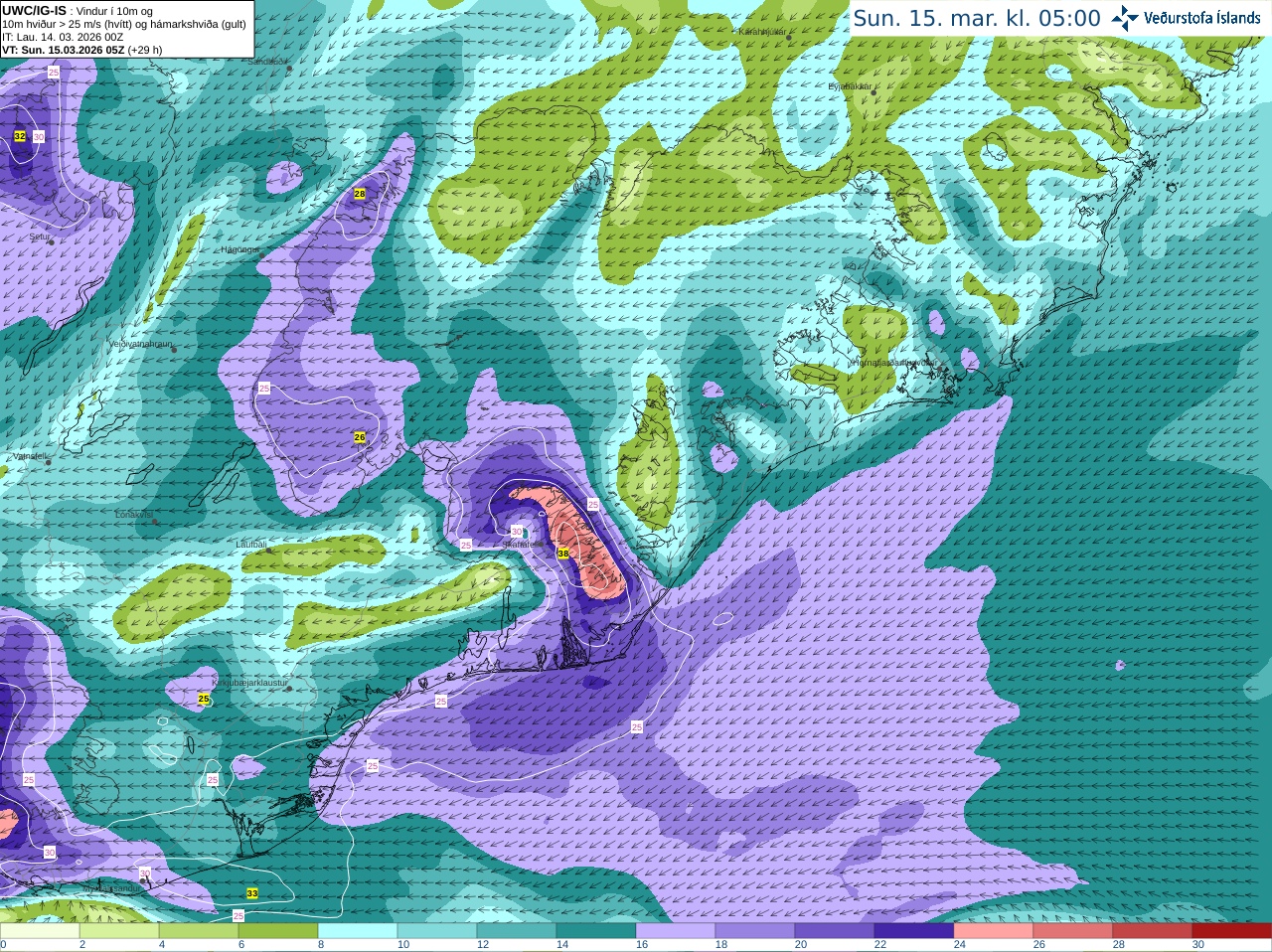Click the yellow 26 gust label
The width and height of the screenshot is (1272, 952).
[x=360, y=437]
